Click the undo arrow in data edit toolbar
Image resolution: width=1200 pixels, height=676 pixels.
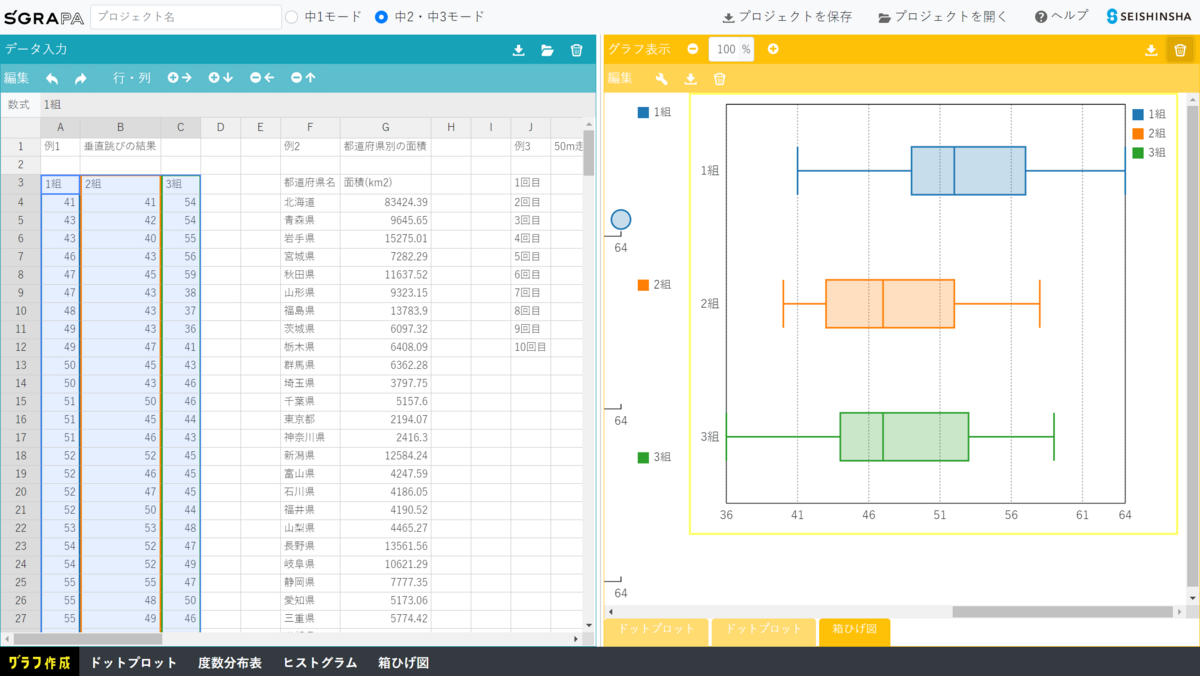(52, 78)
